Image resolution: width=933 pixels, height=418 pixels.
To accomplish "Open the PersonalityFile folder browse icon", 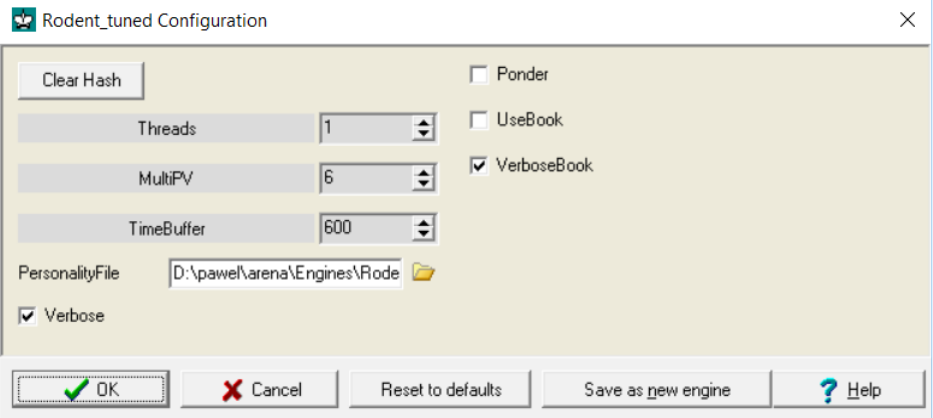I will (424, 273).
